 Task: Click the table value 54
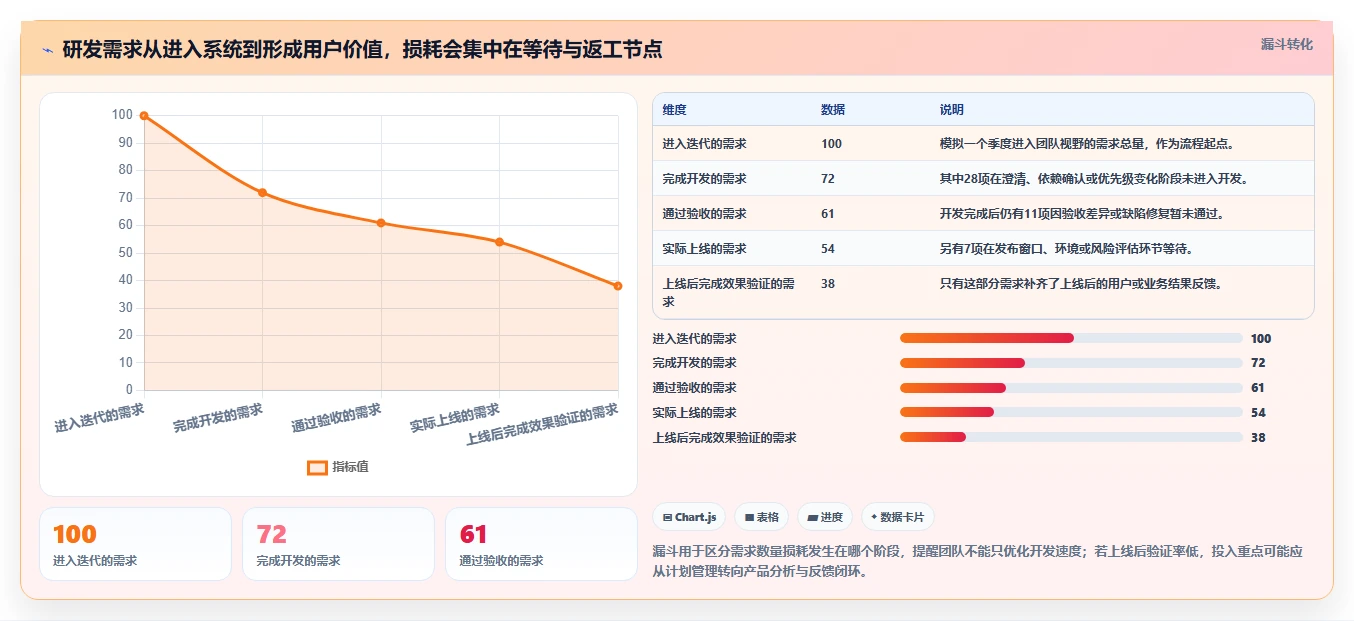pos(828,249)
